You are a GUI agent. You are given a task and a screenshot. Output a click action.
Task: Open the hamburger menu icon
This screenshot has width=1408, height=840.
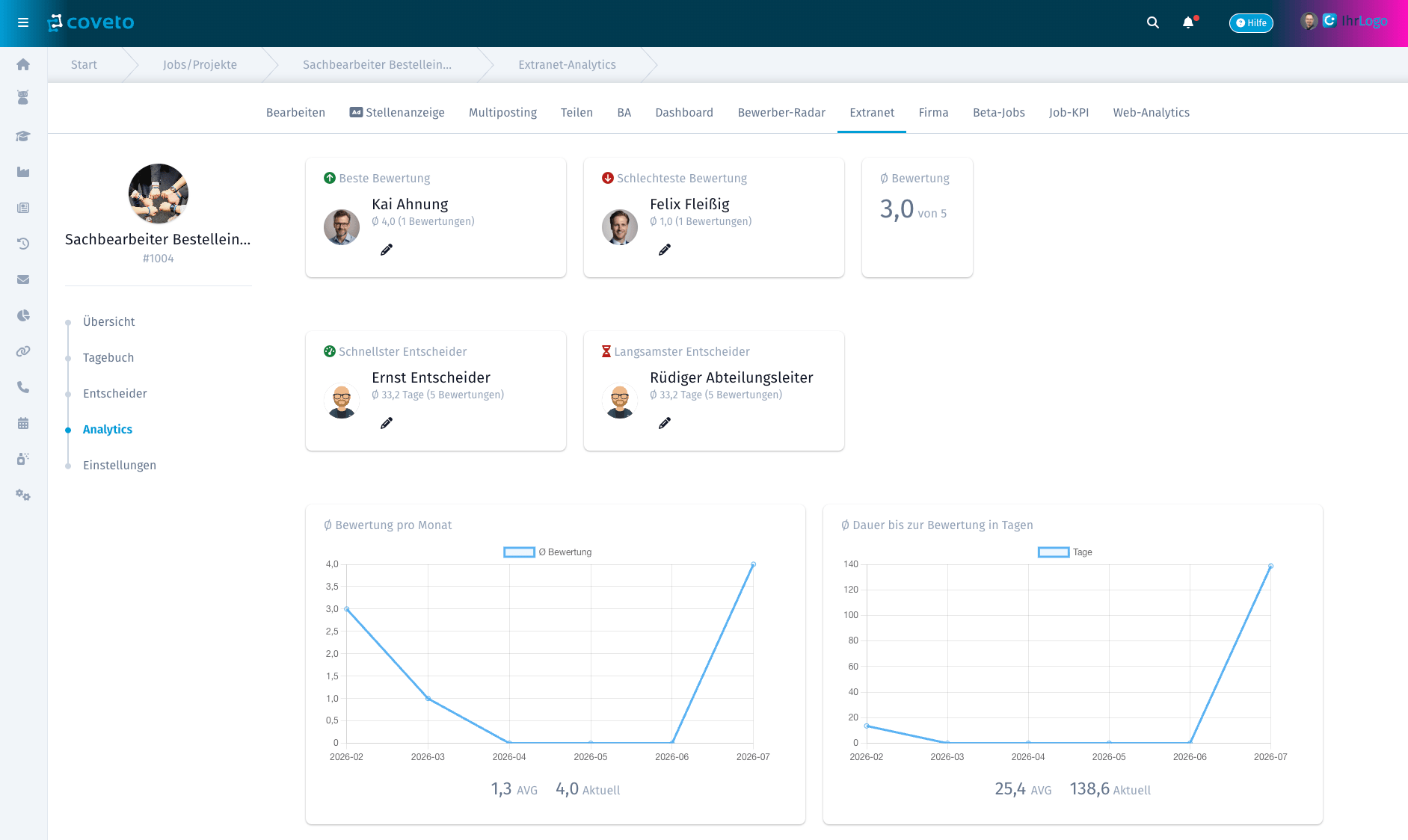23,22
